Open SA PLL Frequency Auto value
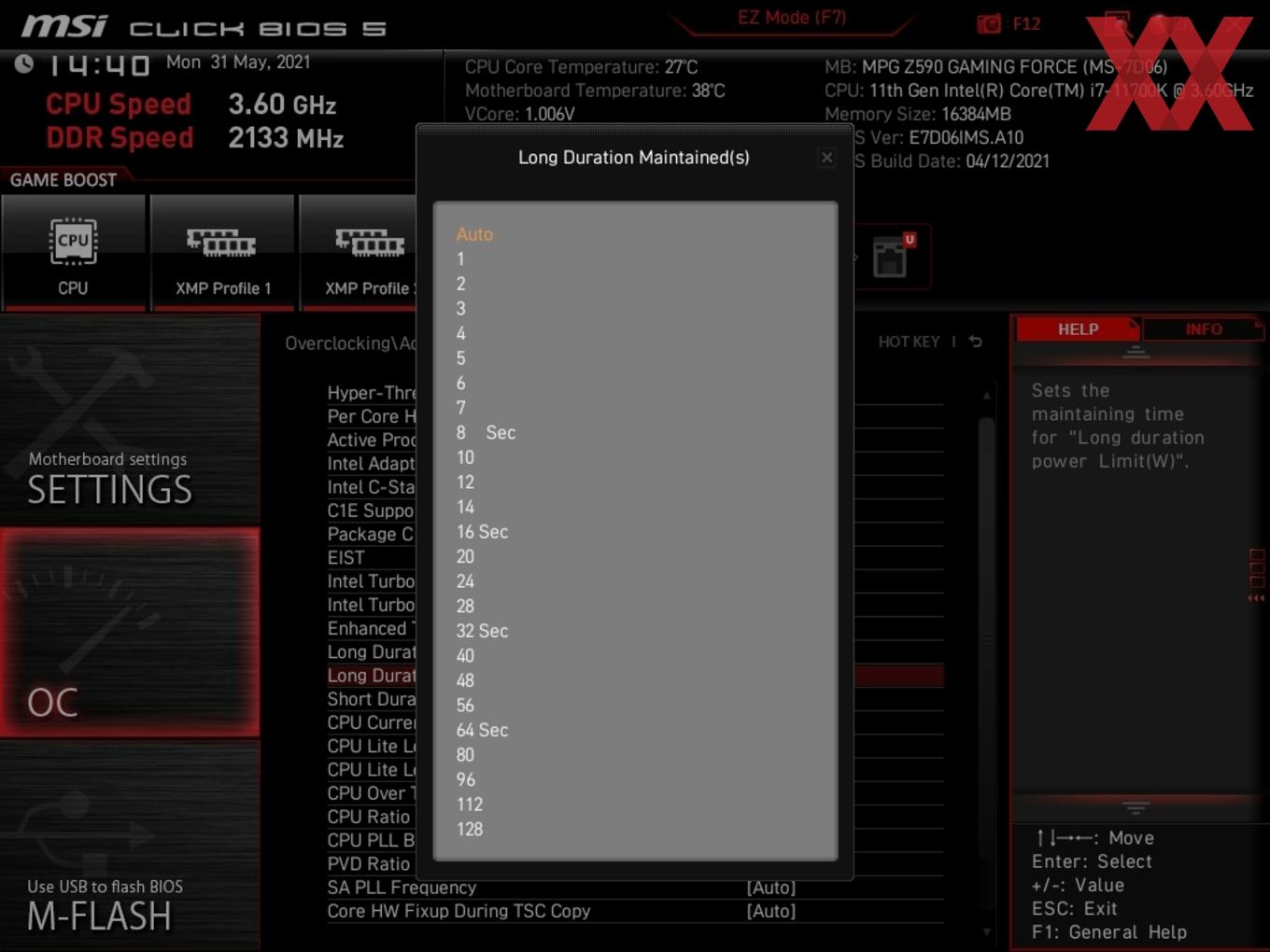The height and width of the screenshot is (952, 1270). 771,888
